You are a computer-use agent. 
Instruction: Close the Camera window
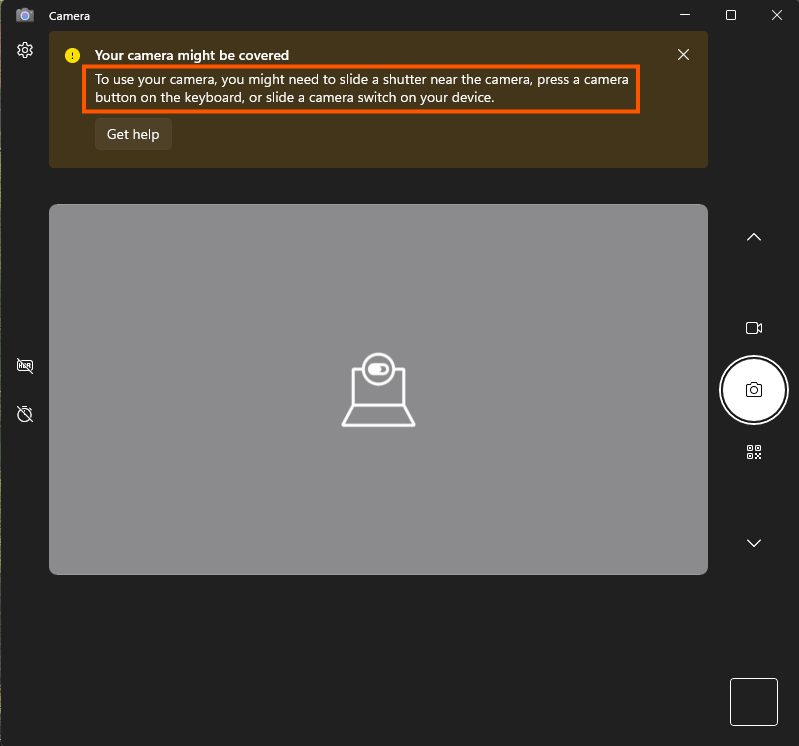click(777, 15)
